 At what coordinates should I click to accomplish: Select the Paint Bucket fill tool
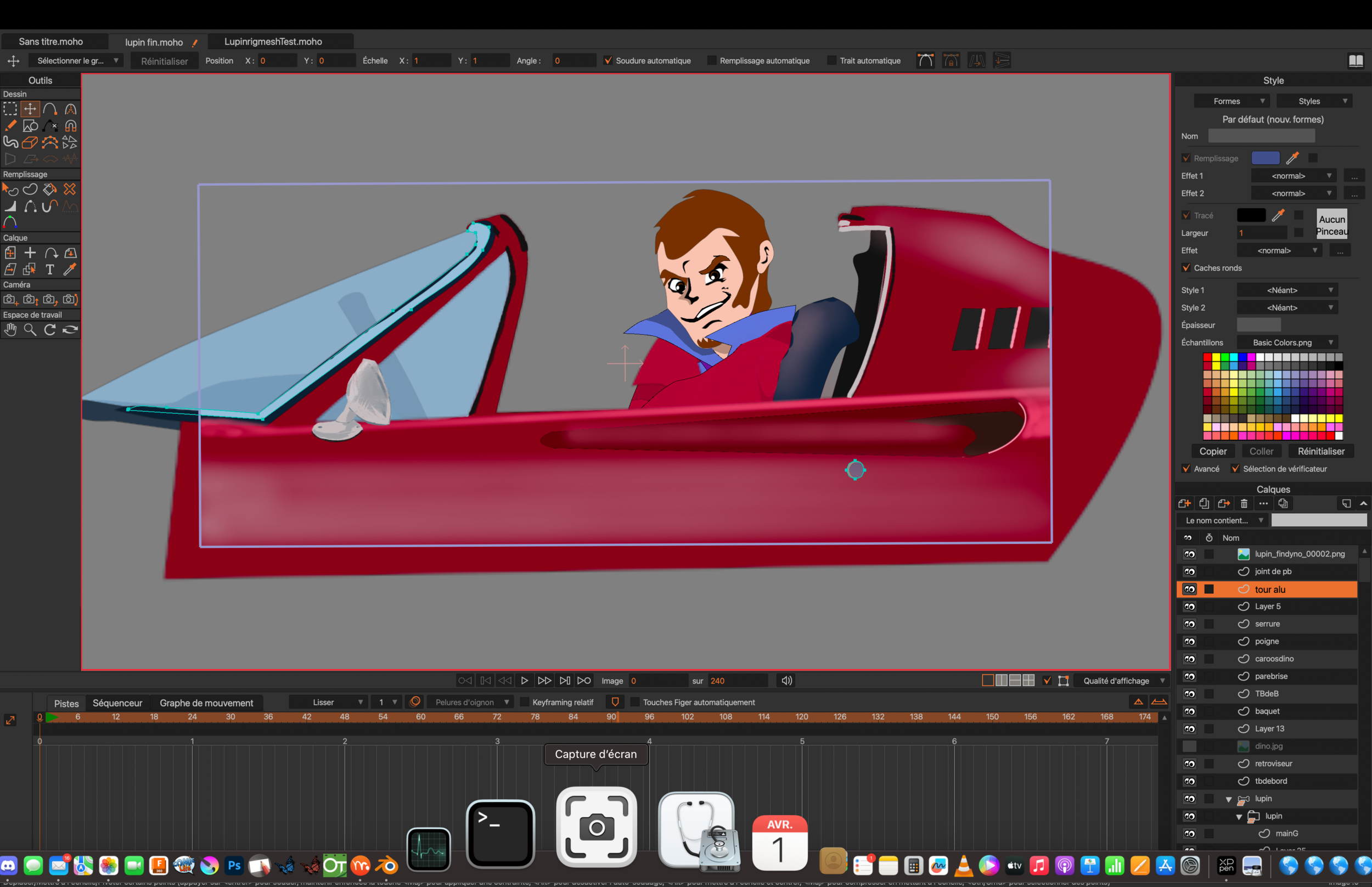[x=50, y=189]
